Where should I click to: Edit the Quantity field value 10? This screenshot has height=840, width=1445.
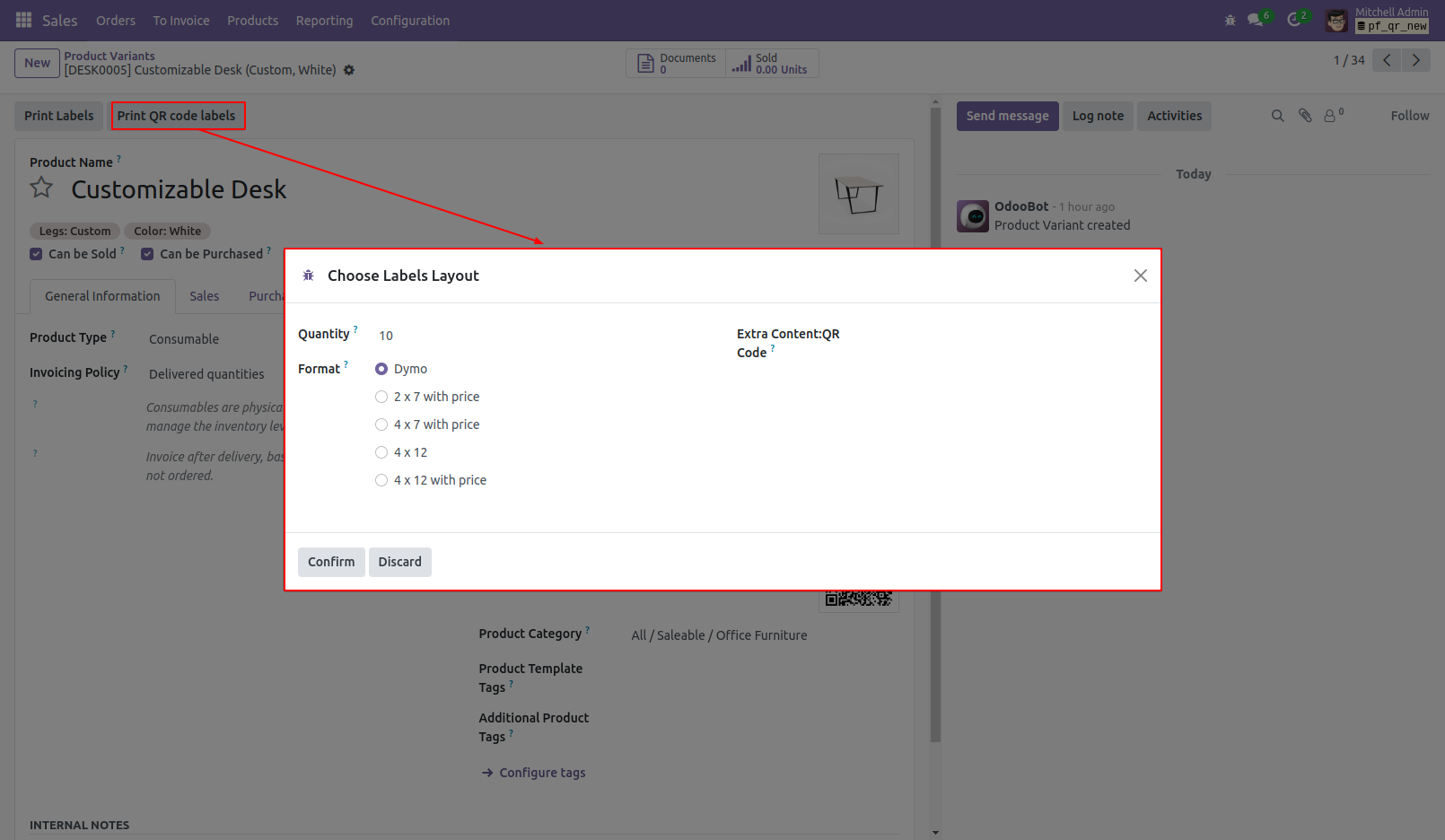(385, 335)
